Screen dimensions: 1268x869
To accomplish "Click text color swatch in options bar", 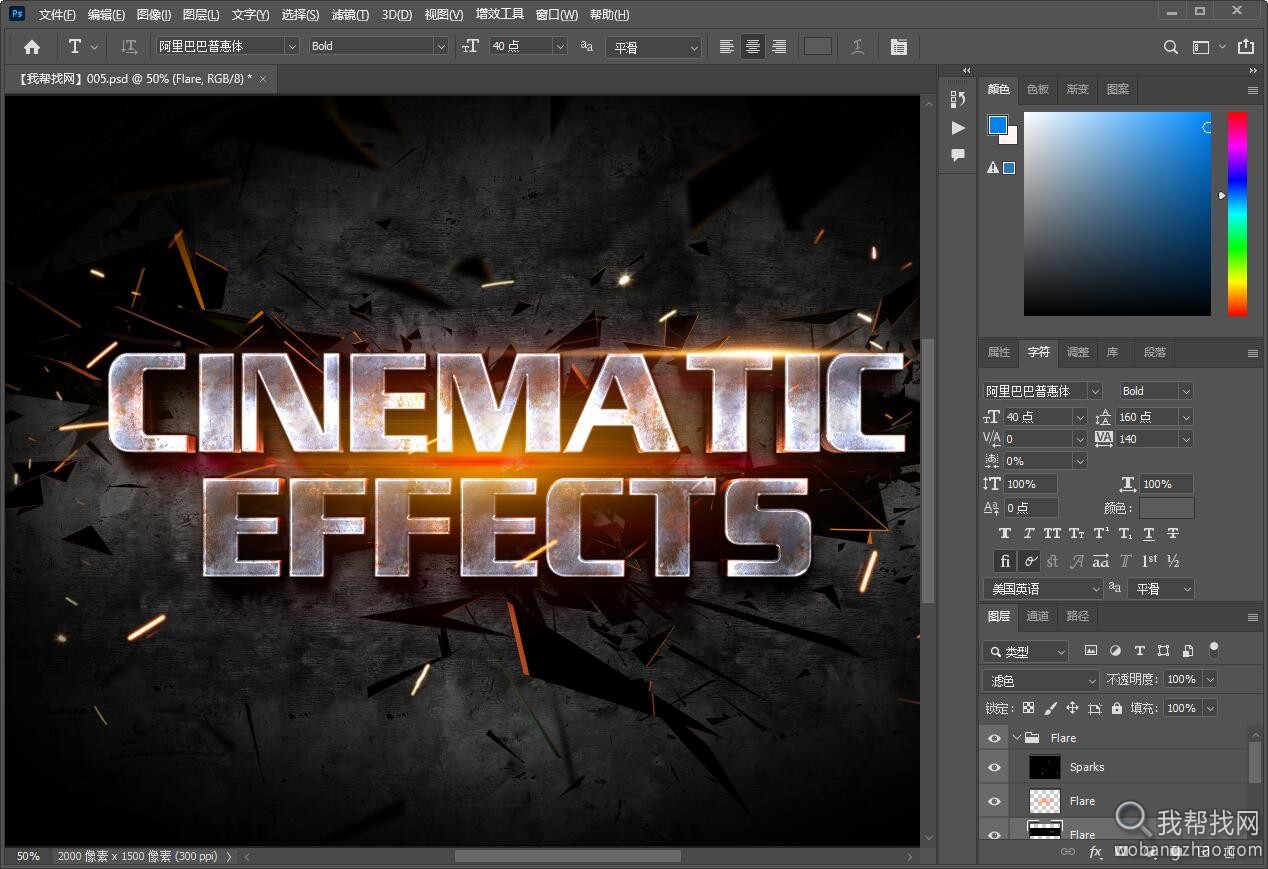I will (818, 46).
